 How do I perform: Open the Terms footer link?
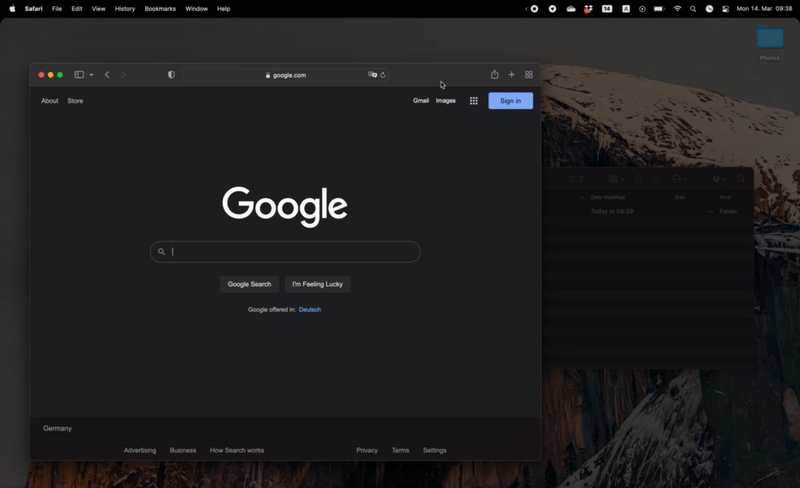[x=401, y=450]
